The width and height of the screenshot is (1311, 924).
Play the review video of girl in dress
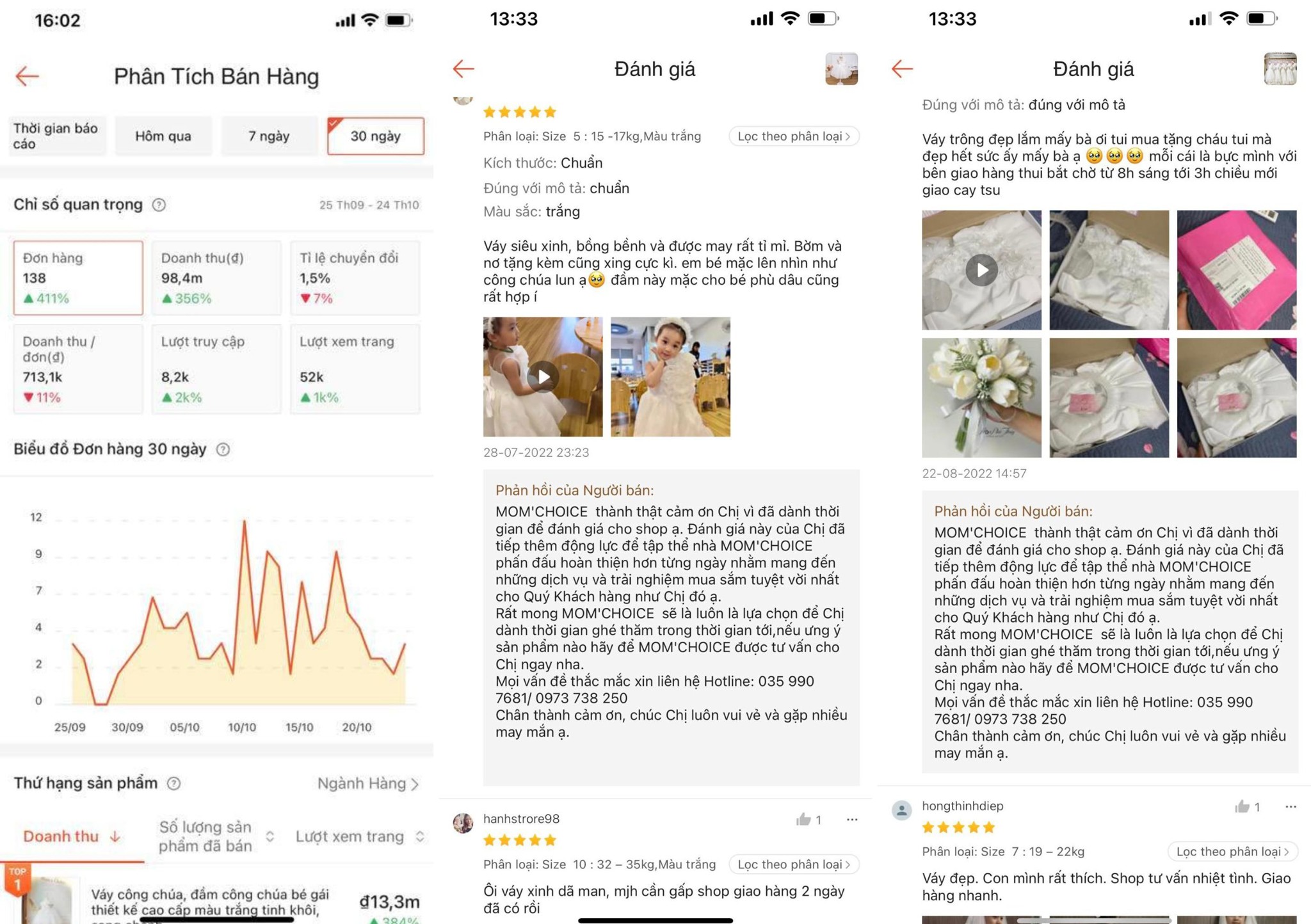tap(543, 376)
